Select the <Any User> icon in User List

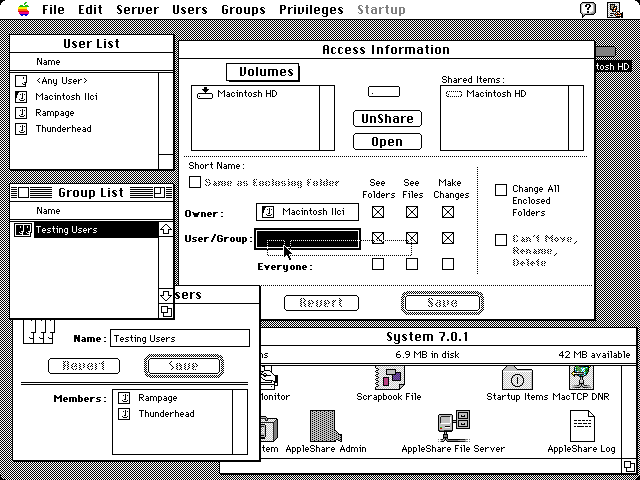pos(21,81)
